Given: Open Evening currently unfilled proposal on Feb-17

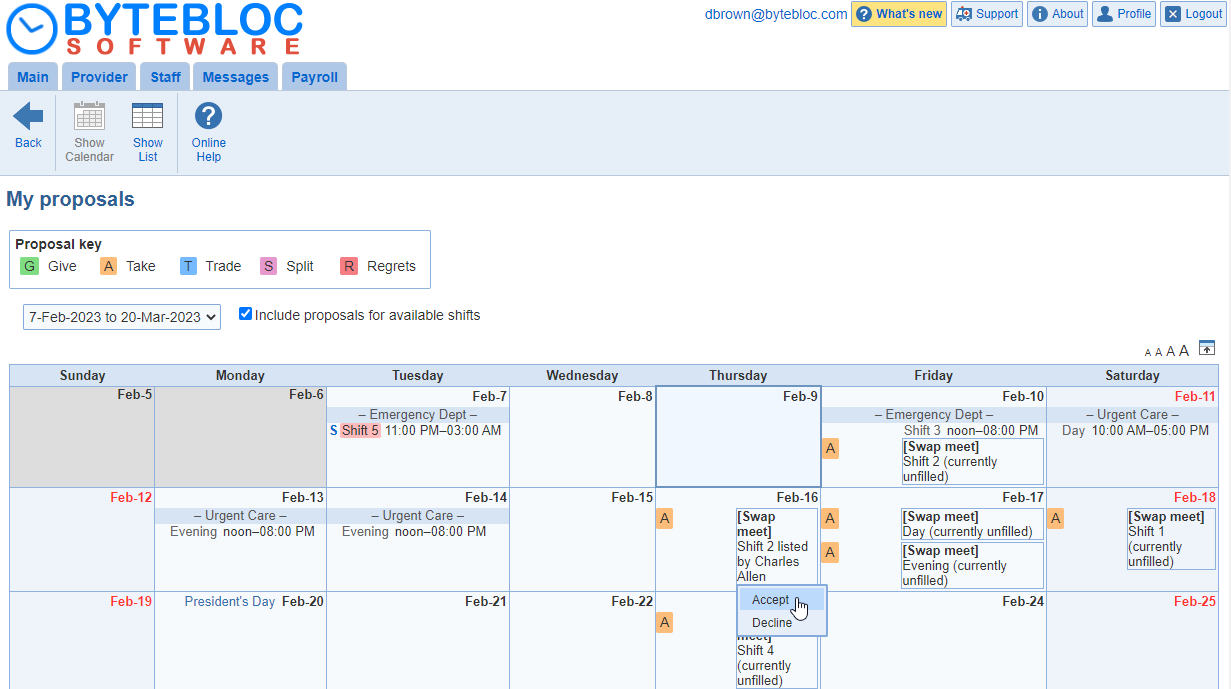Looking at the screenshot, I should [972, 565].
